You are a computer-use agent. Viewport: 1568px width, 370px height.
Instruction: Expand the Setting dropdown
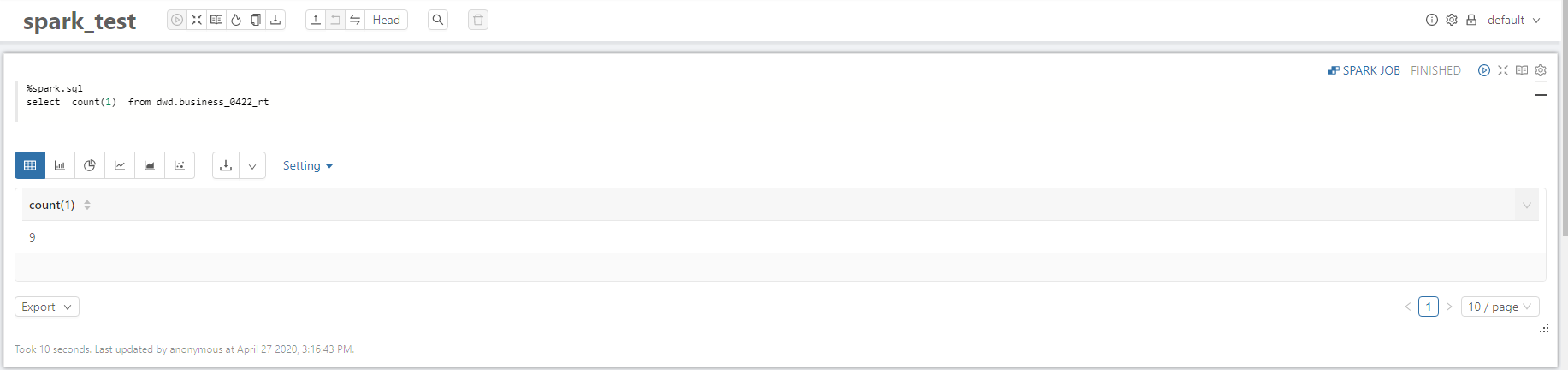click(307, 165)
